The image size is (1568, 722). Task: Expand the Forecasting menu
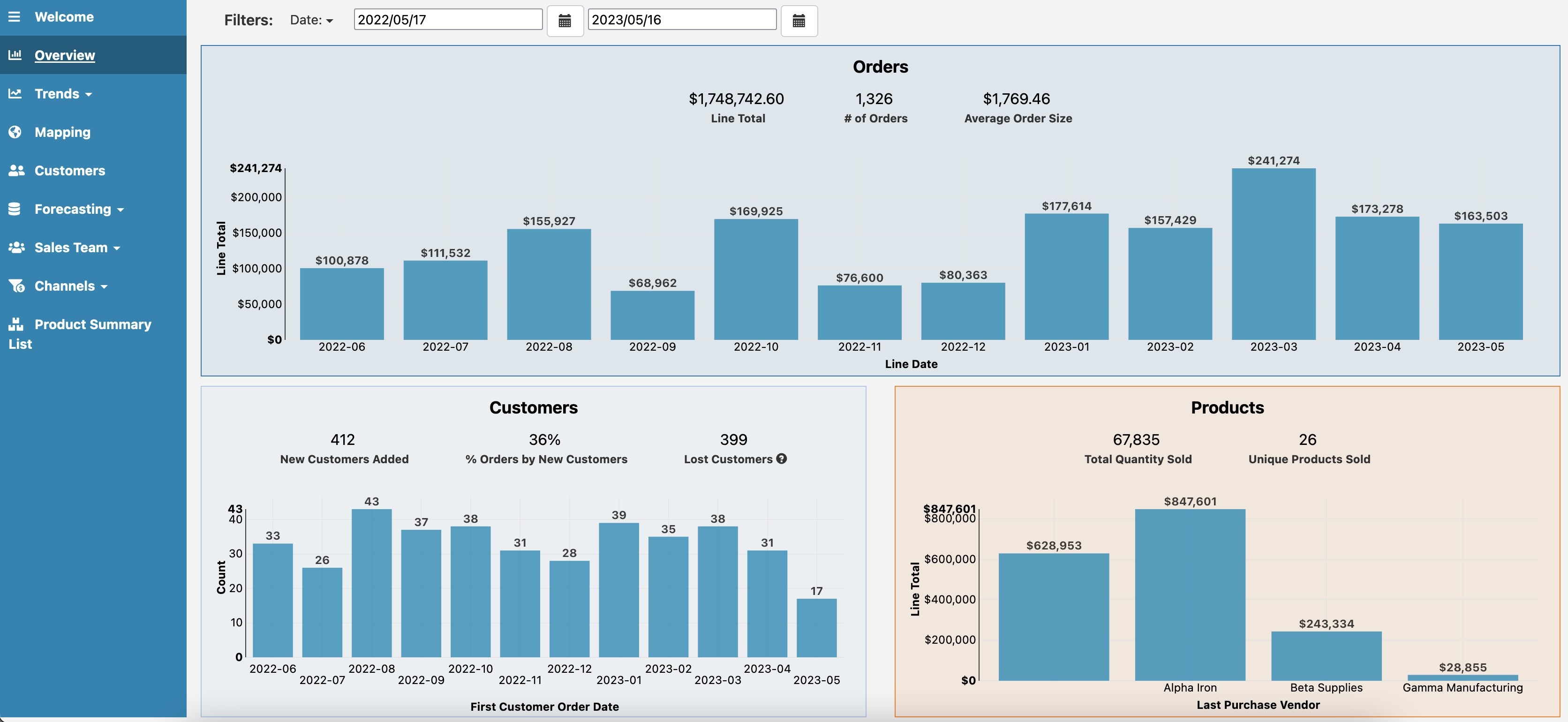pyautogui.click(x=79, y=209)
